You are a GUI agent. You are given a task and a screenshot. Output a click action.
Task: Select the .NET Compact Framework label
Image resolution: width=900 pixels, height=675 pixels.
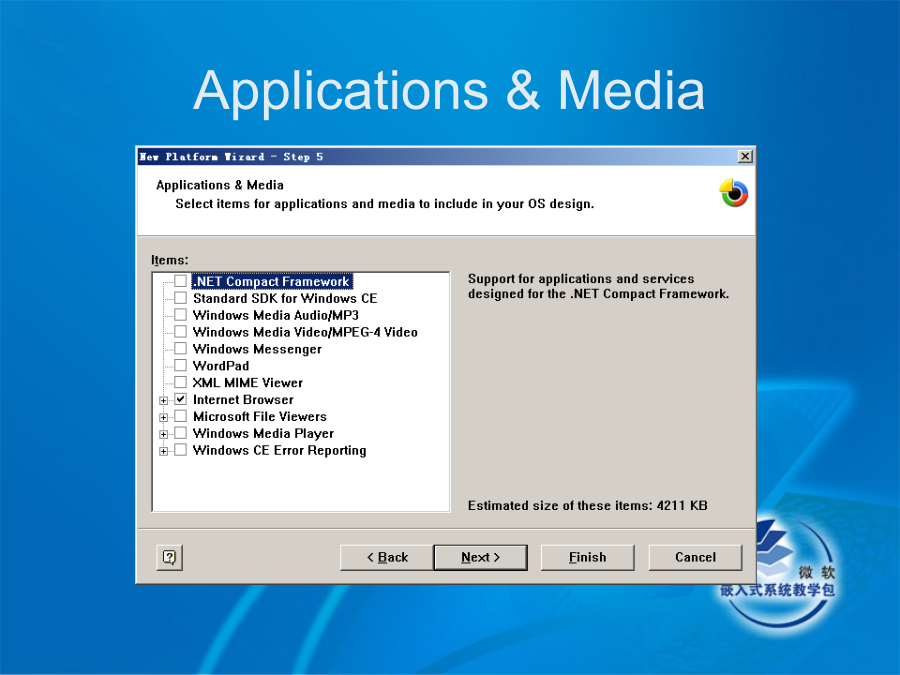pyautogui.click(x=272, y=281)
